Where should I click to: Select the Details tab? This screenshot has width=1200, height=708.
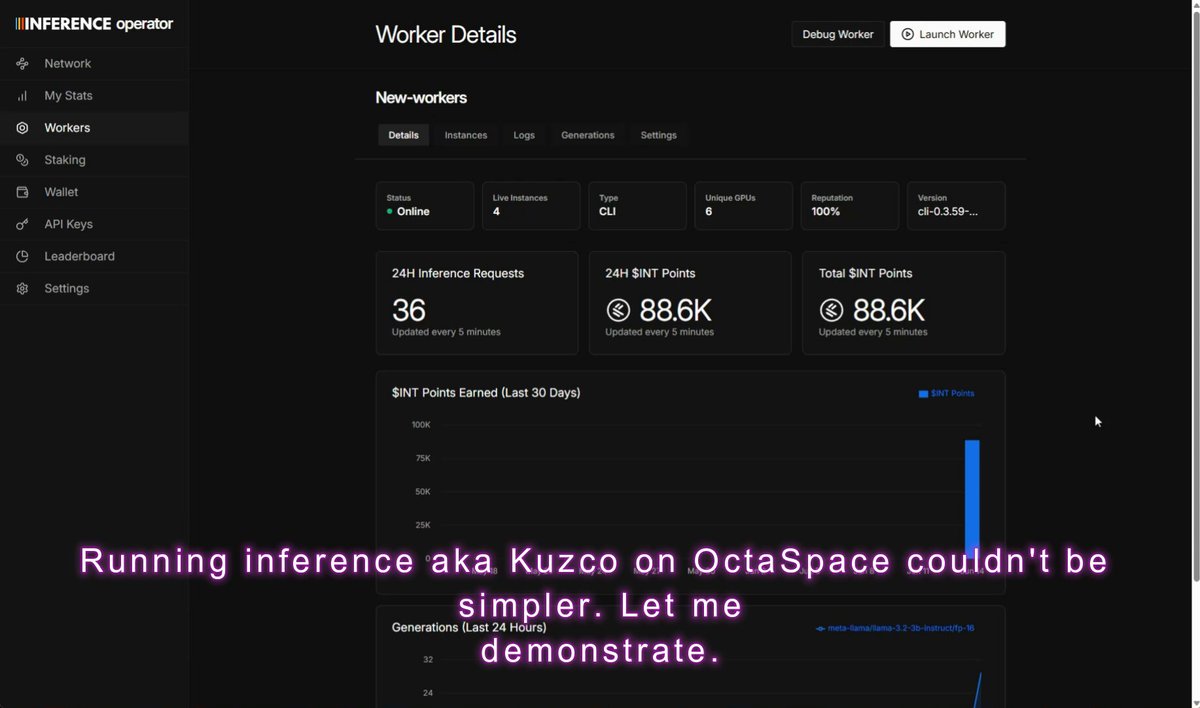click(x=403, y=135)
